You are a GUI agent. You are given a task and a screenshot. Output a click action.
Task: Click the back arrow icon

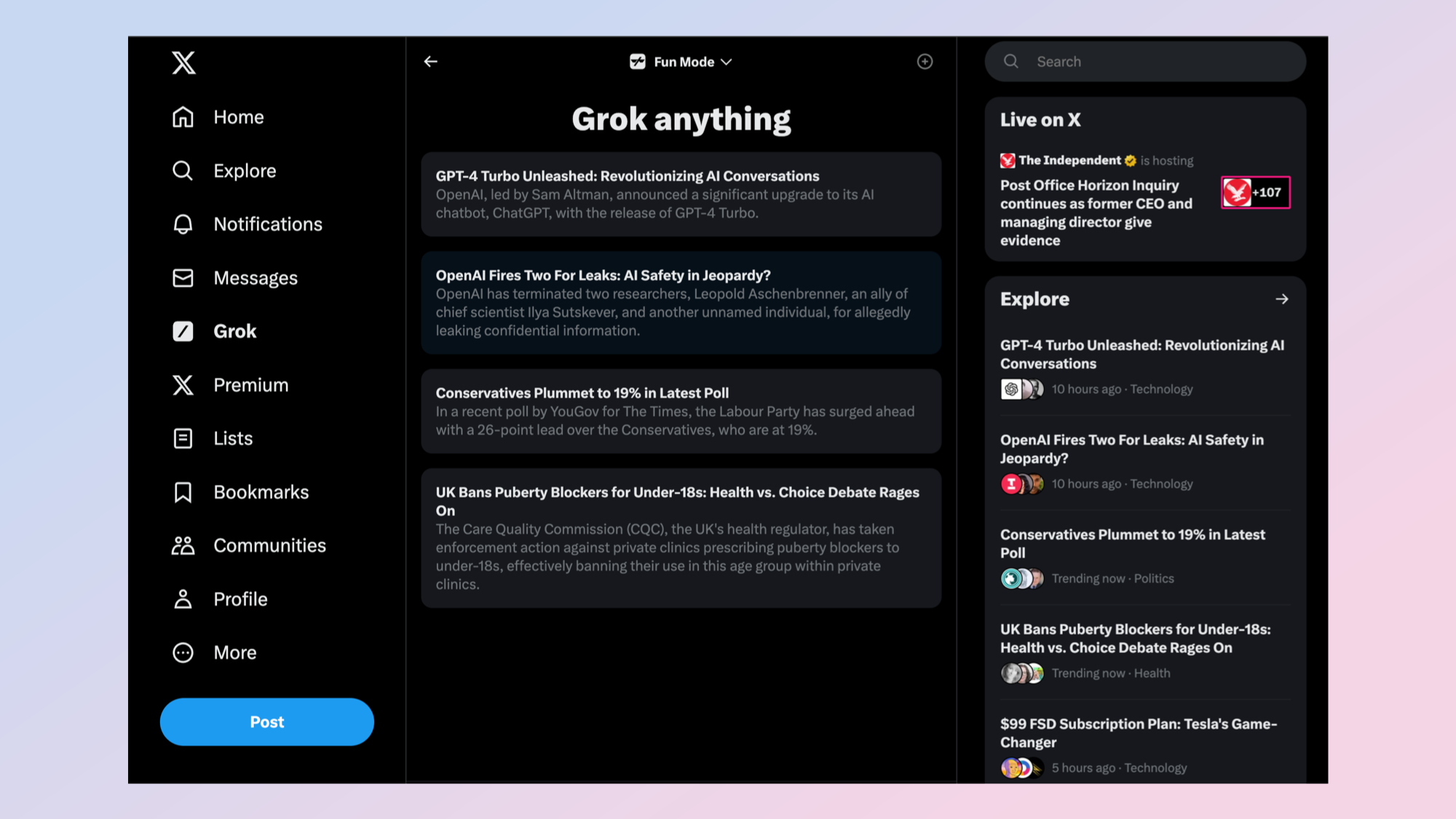pyautogui.click(x=431, y=62)
